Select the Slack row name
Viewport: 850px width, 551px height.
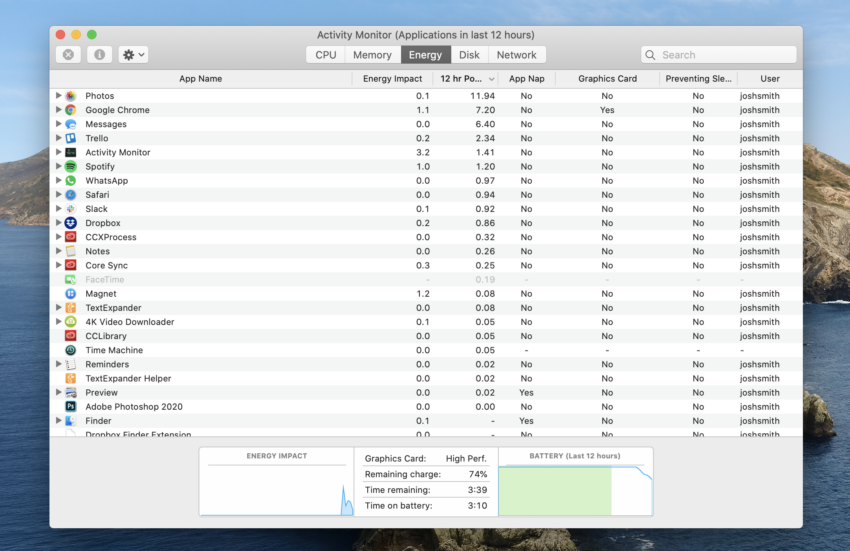click(x=96, y=209)
